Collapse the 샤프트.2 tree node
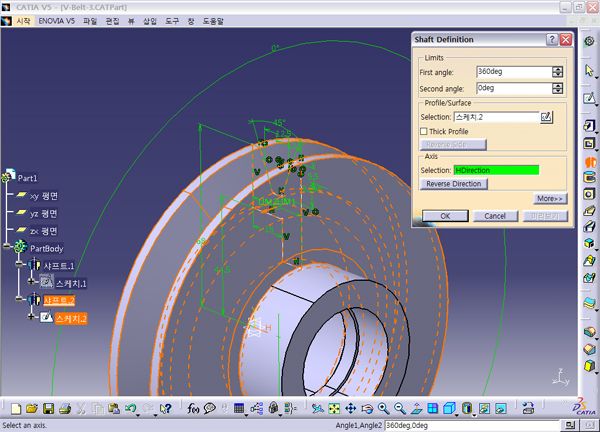600x432 pixels. [x=19, y=299]
